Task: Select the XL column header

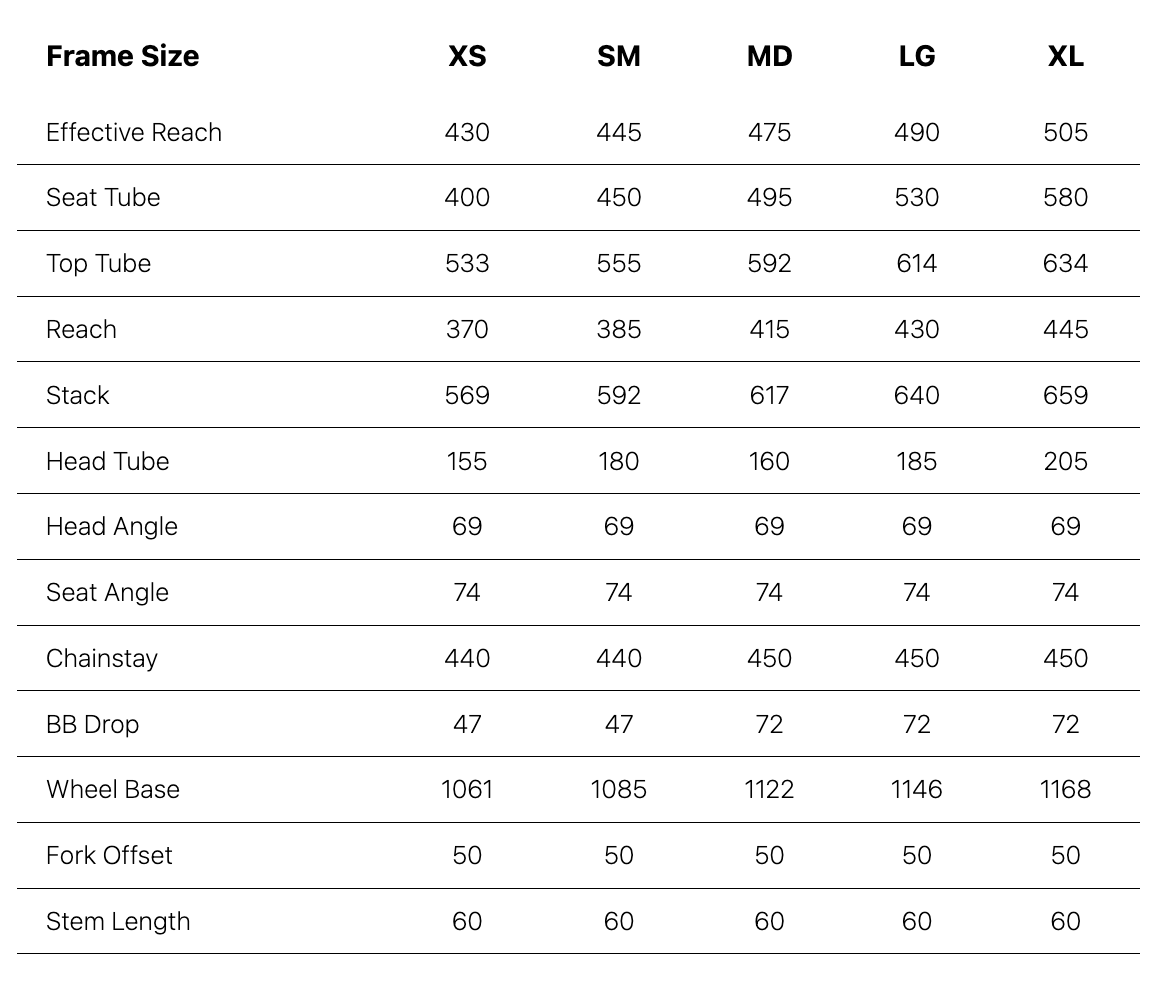Action: [1066, 56]
